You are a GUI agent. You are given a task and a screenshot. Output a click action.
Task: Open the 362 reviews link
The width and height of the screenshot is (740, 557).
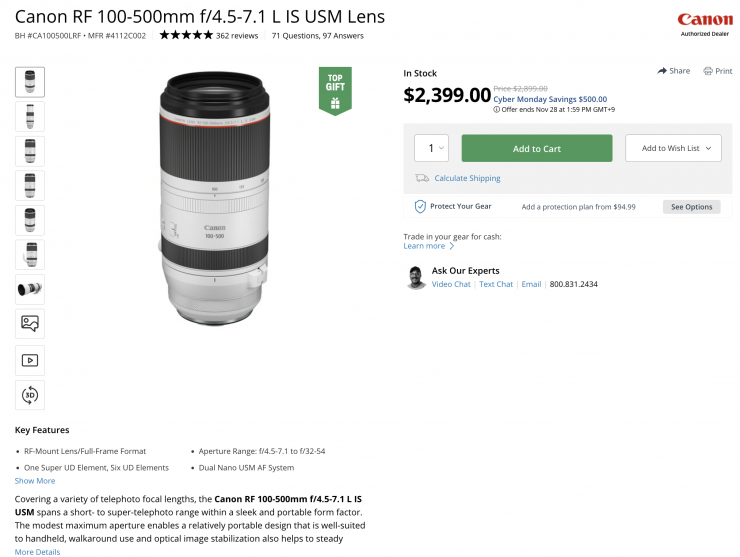click(x=239, y=35)
